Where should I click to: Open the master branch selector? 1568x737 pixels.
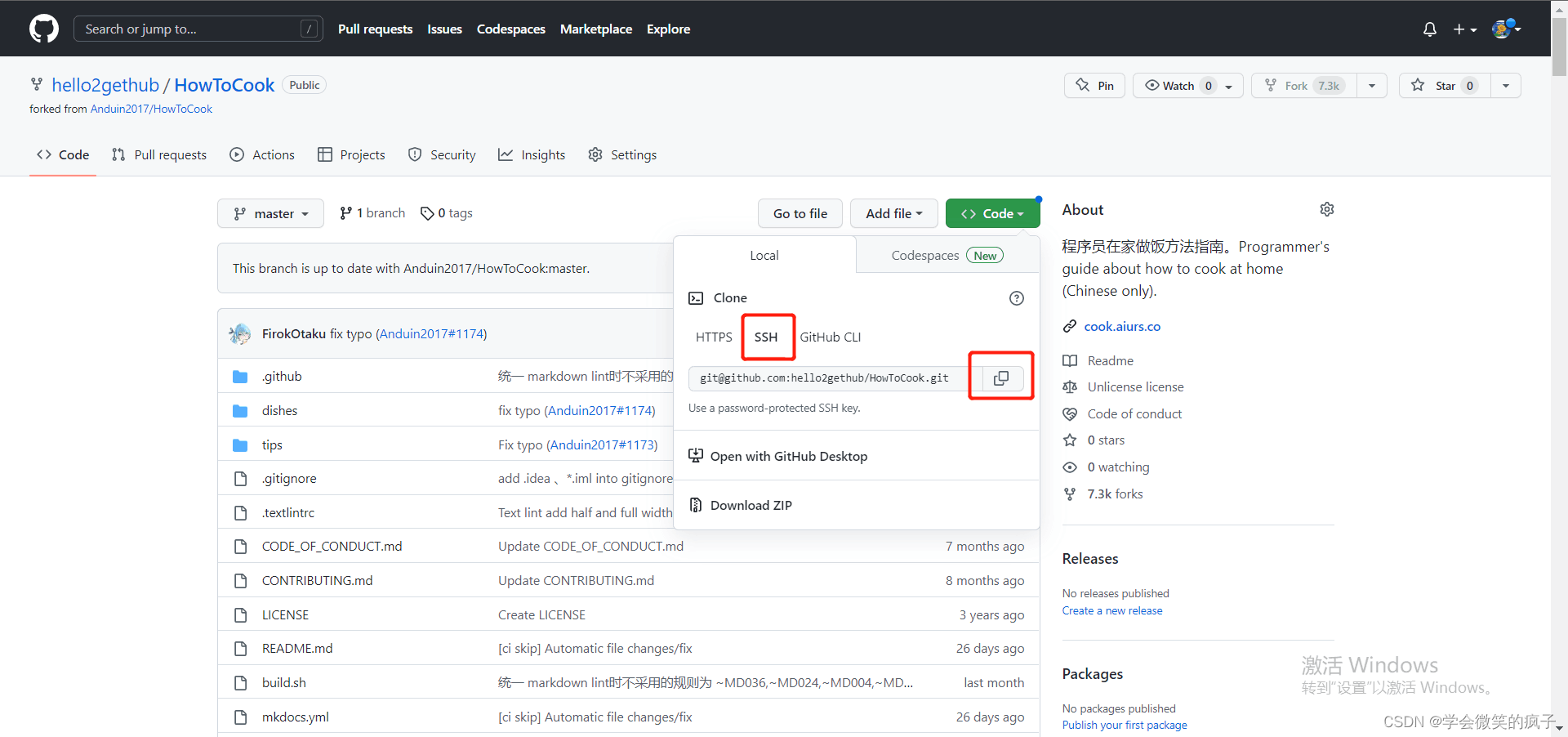pos(270,213)
